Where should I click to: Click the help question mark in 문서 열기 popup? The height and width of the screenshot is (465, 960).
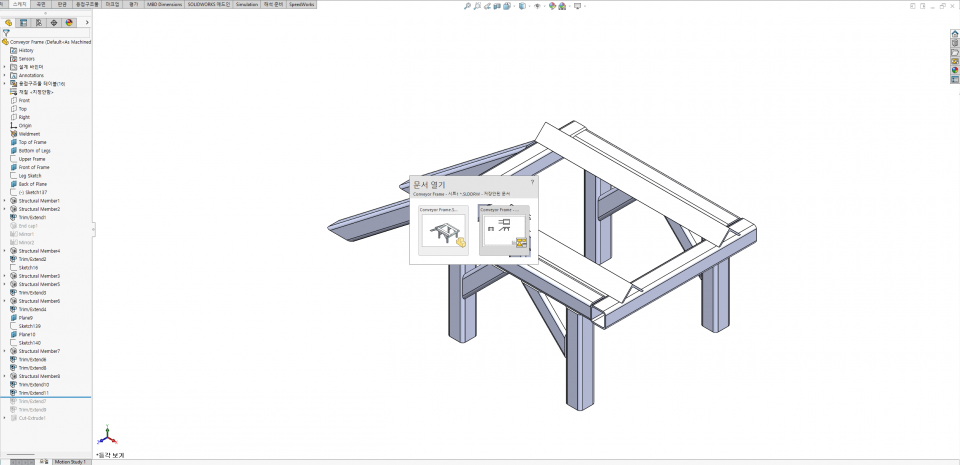pos(531,182)
